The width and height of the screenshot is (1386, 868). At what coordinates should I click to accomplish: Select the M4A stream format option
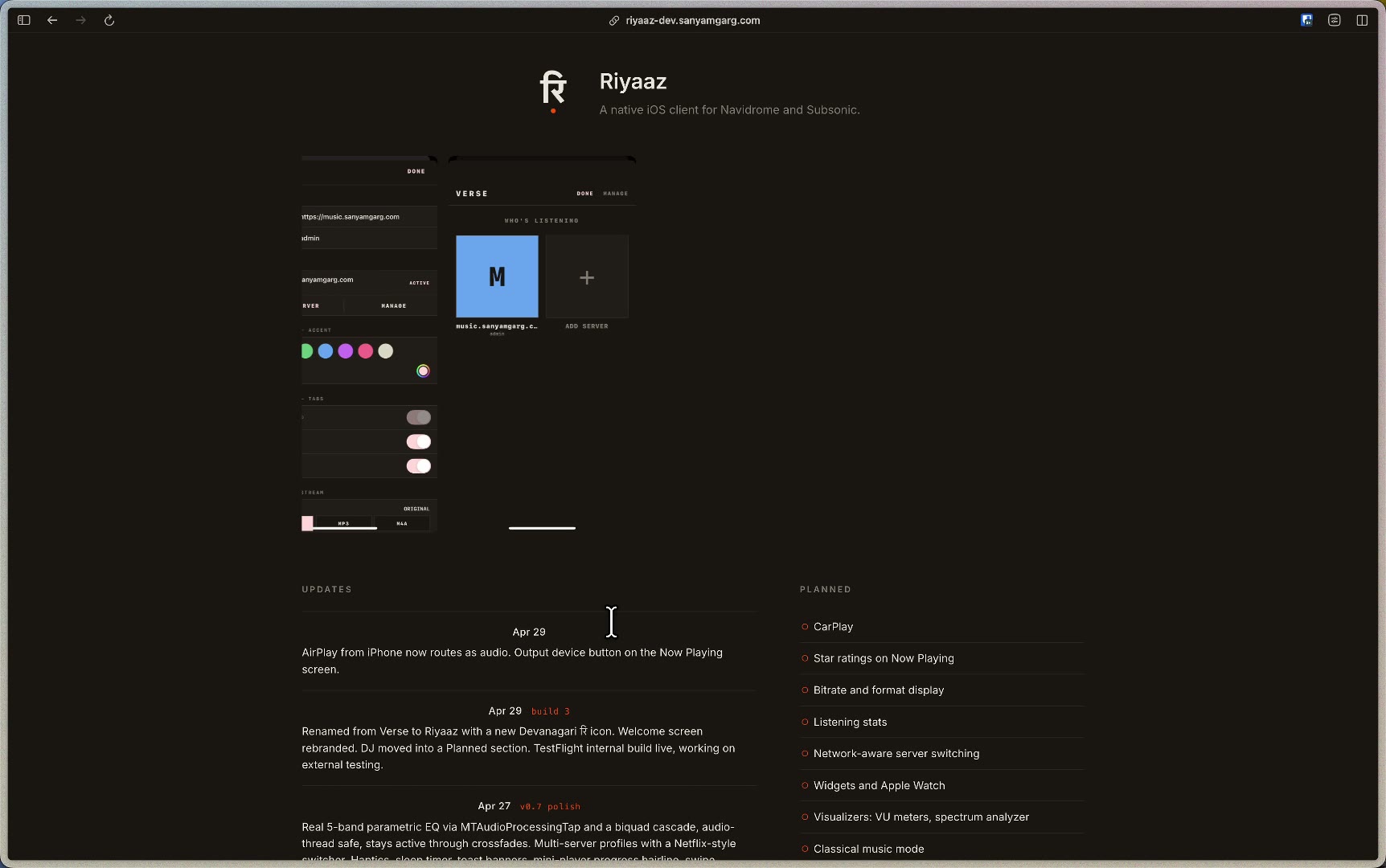coord(402,523)
